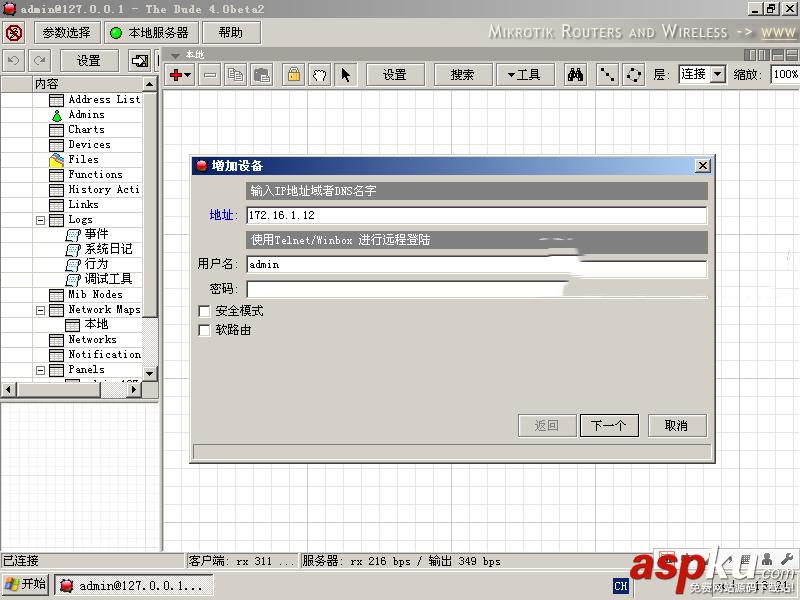Click the leftmost pane layout icon
This screenshot has width=800, height=600.
(750, 55)
